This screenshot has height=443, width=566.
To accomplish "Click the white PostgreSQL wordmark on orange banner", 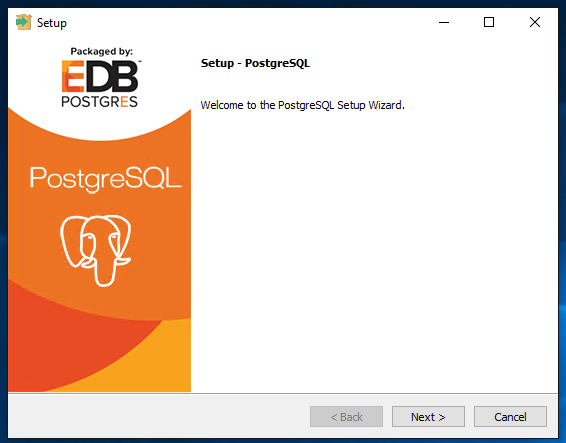I will pyautogui.click(x=105, y=179).
